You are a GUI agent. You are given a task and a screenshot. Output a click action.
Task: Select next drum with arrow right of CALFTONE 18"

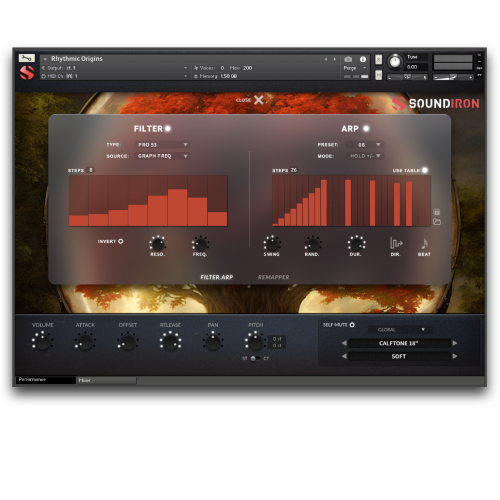pos(455,343)
